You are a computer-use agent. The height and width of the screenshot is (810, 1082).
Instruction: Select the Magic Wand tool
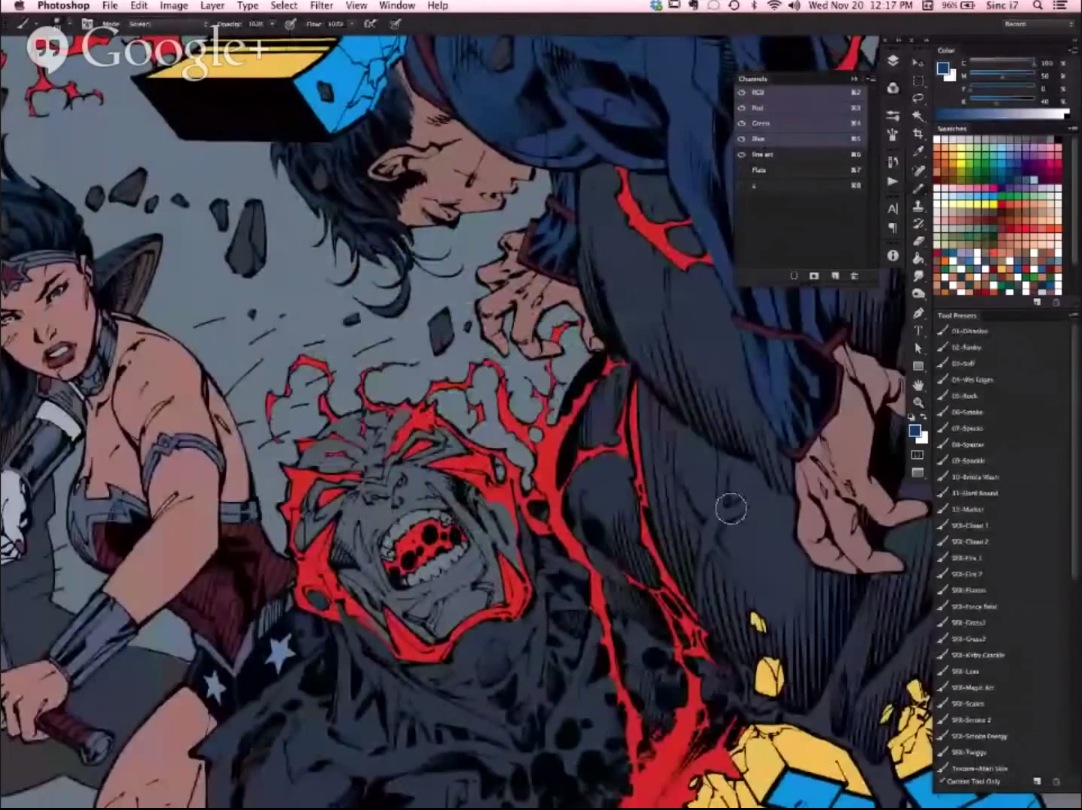point(918,116)
